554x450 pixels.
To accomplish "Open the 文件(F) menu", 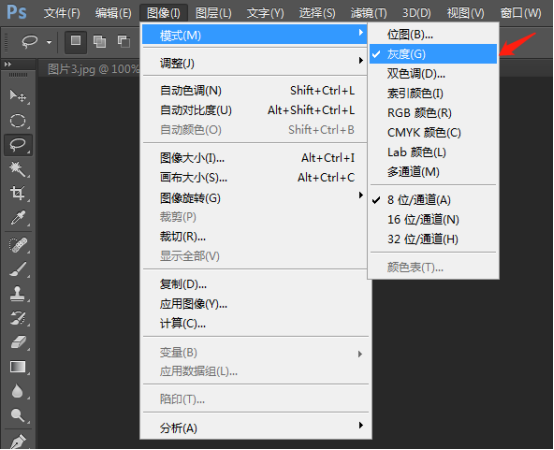I will click(62, 13).
